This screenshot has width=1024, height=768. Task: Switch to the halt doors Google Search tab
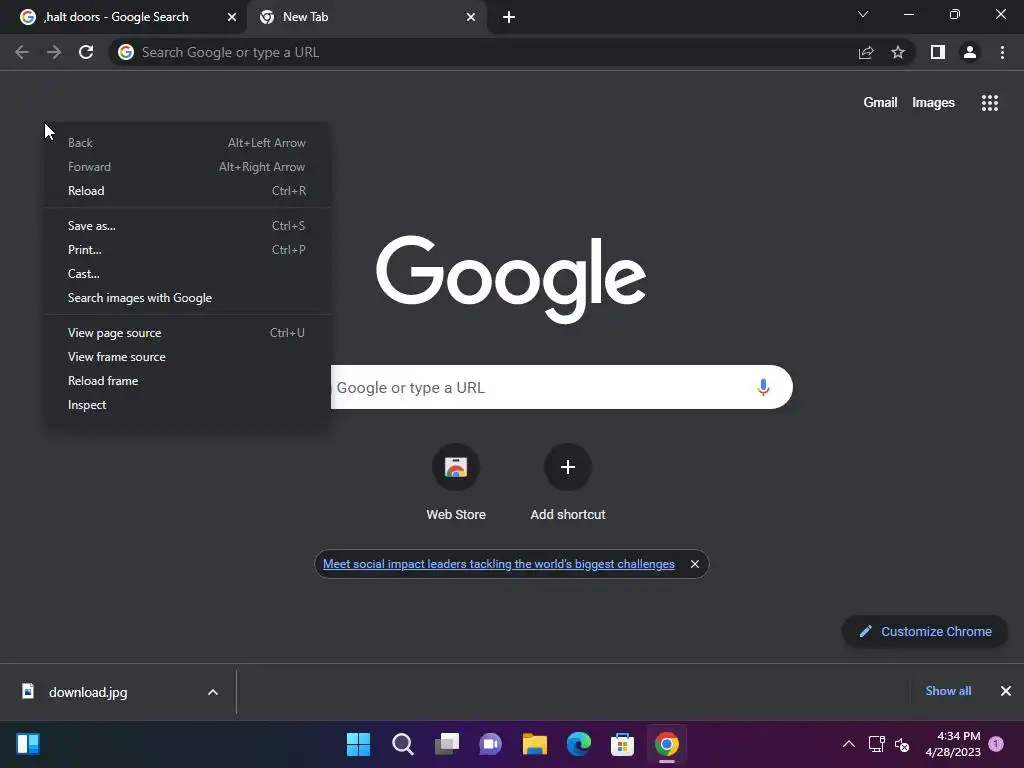124,17
